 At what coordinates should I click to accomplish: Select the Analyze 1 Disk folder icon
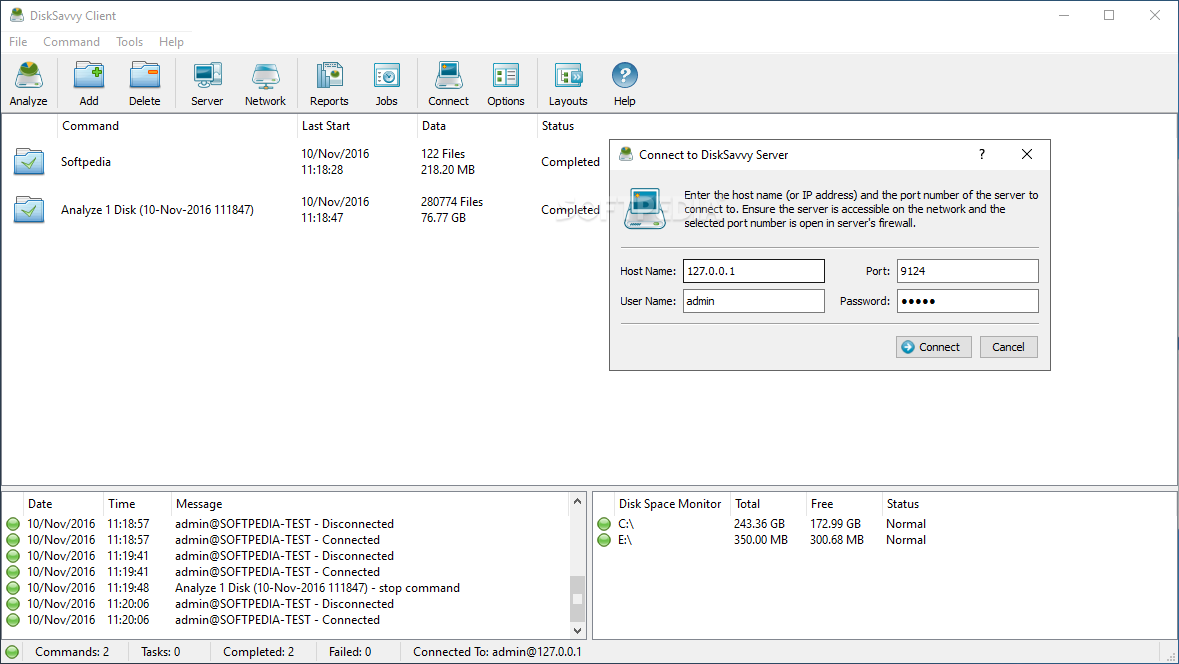click(29, 210)
